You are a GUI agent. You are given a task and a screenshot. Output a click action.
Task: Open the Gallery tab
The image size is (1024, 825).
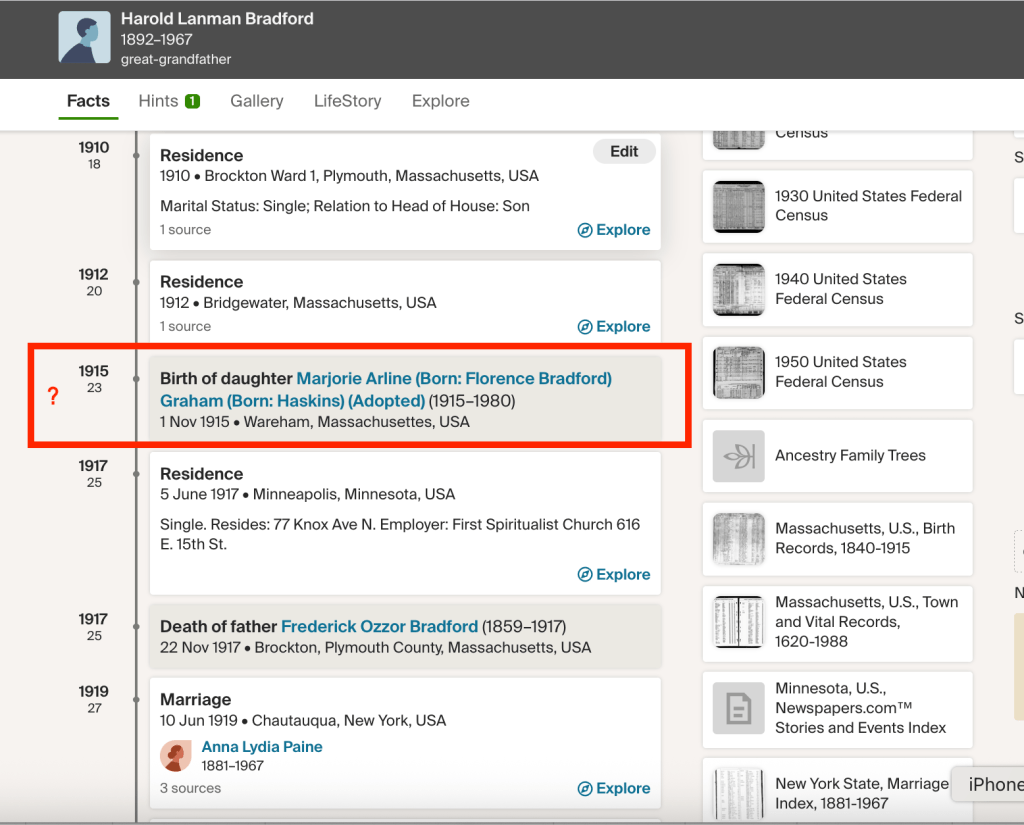tap(256, 101)
